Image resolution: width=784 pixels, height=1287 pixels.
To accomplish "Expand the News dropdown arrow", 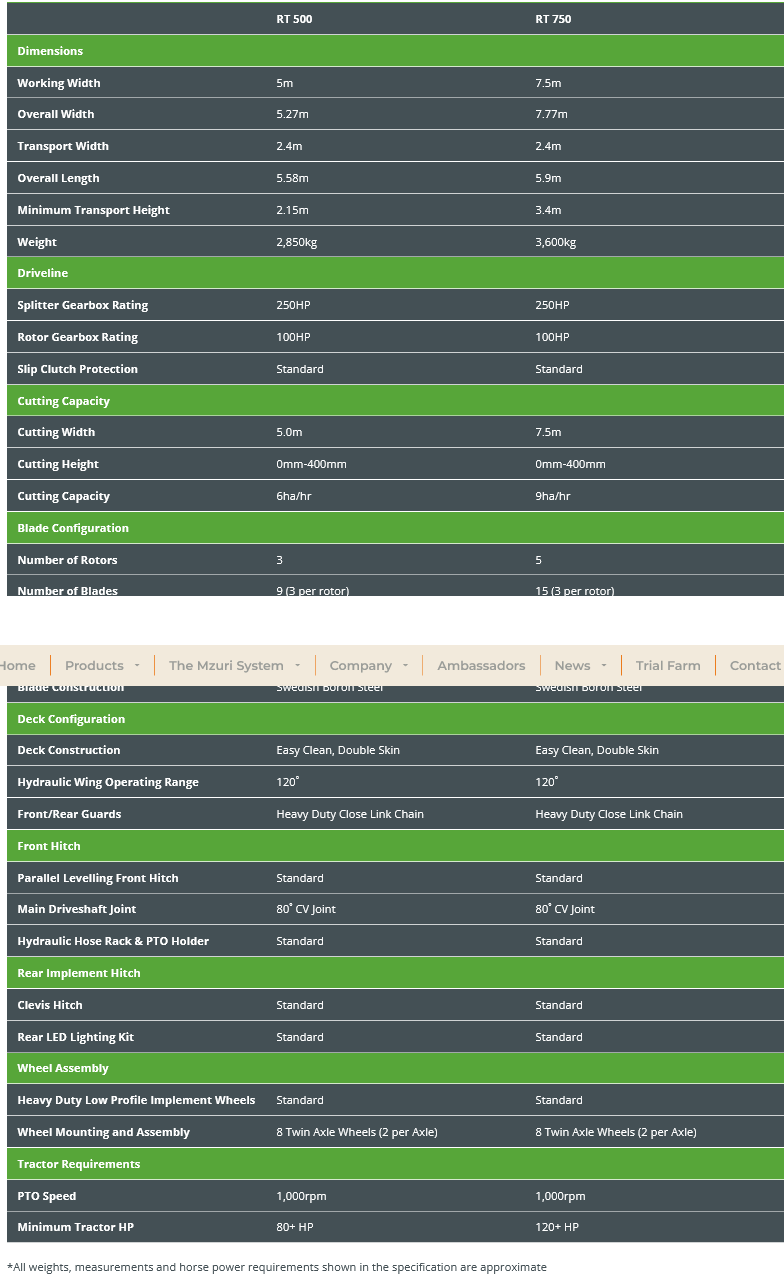I will [x=604, y=666].
